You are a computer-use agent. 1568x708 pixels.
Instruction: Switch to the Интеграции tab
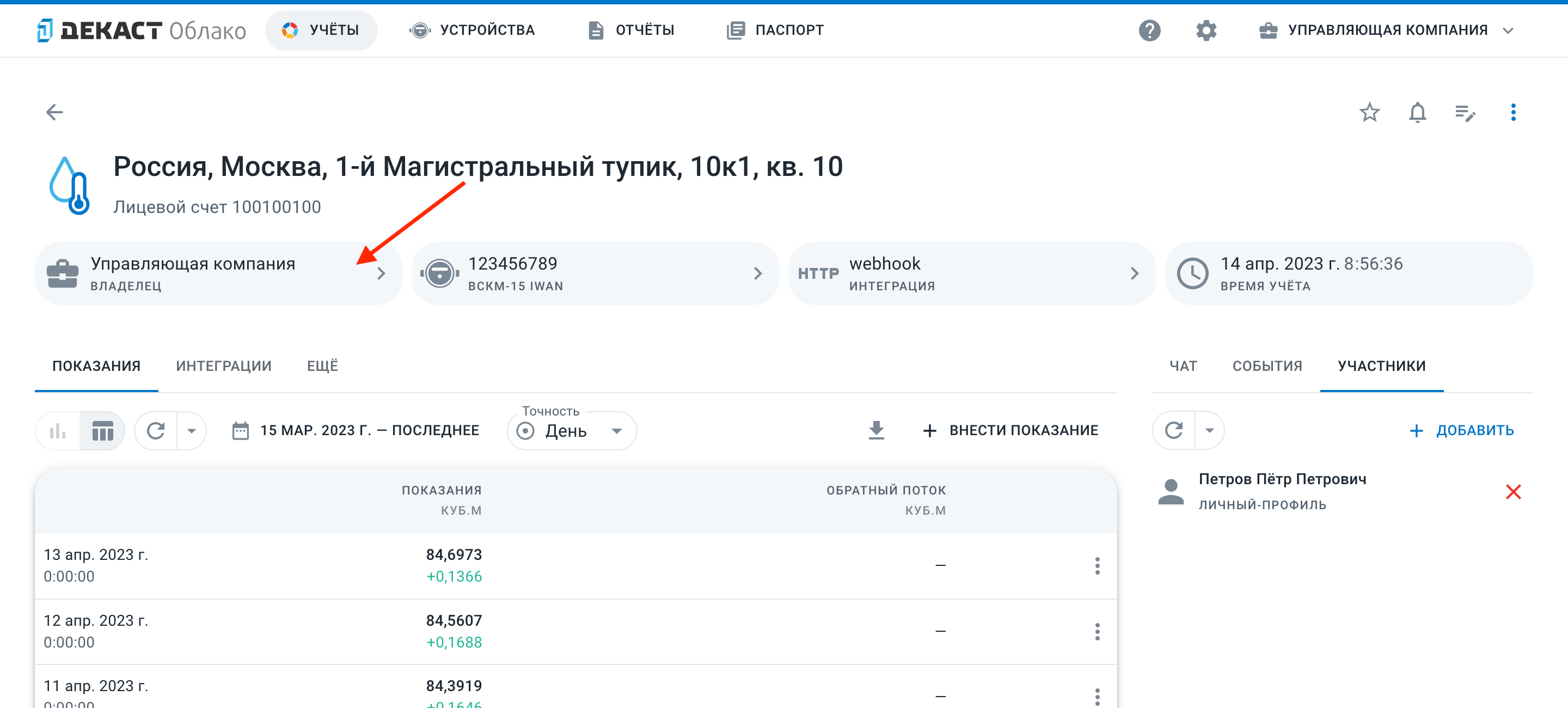[x=223, y=366]
